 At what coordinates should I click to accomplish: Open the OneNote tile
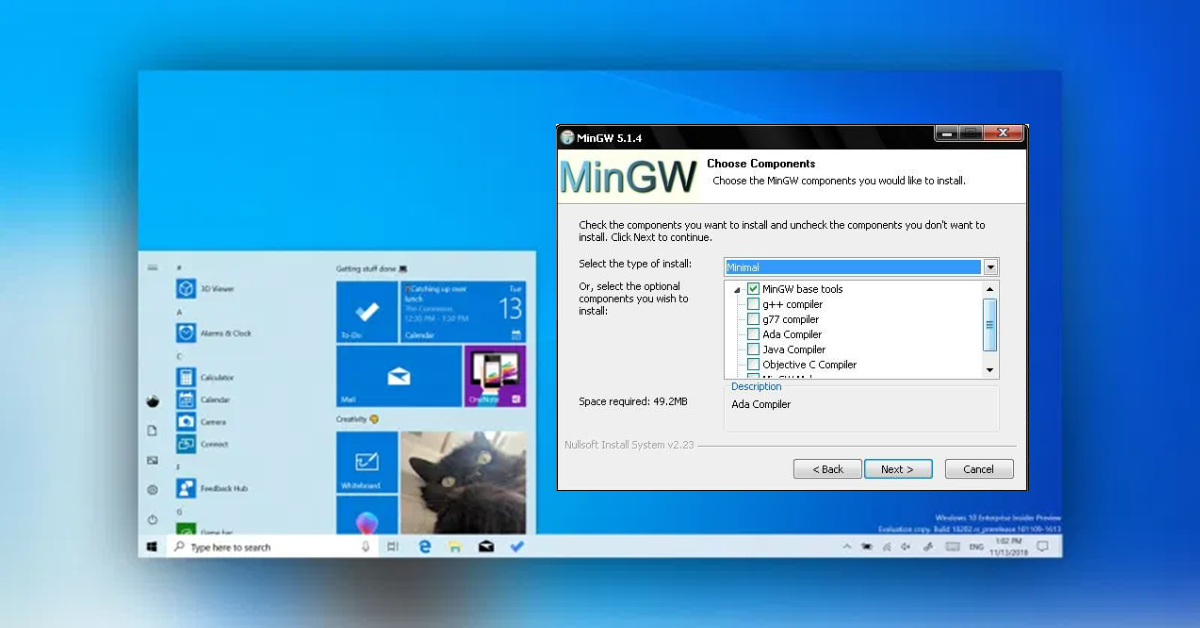(x=495, y=376)
